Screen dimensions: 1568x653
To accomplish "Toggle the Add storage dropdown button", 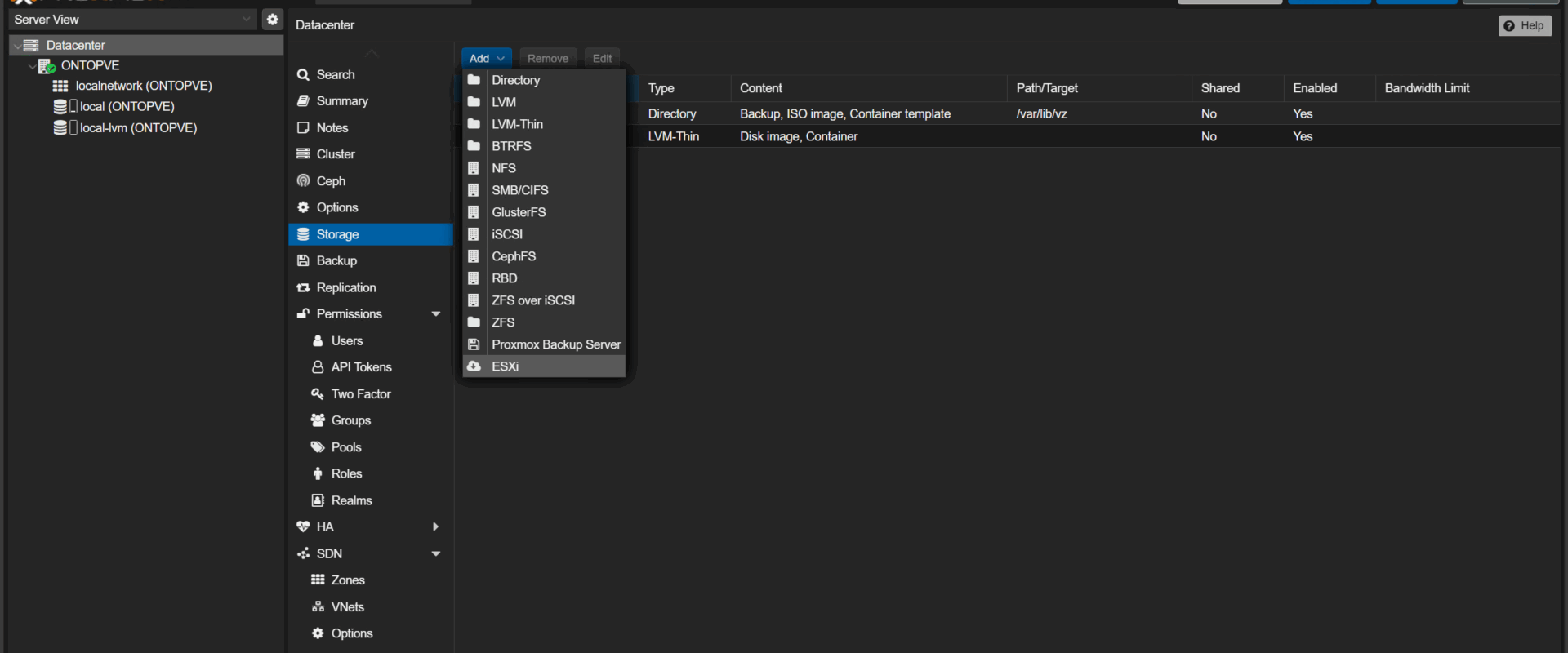I will 487,58.
